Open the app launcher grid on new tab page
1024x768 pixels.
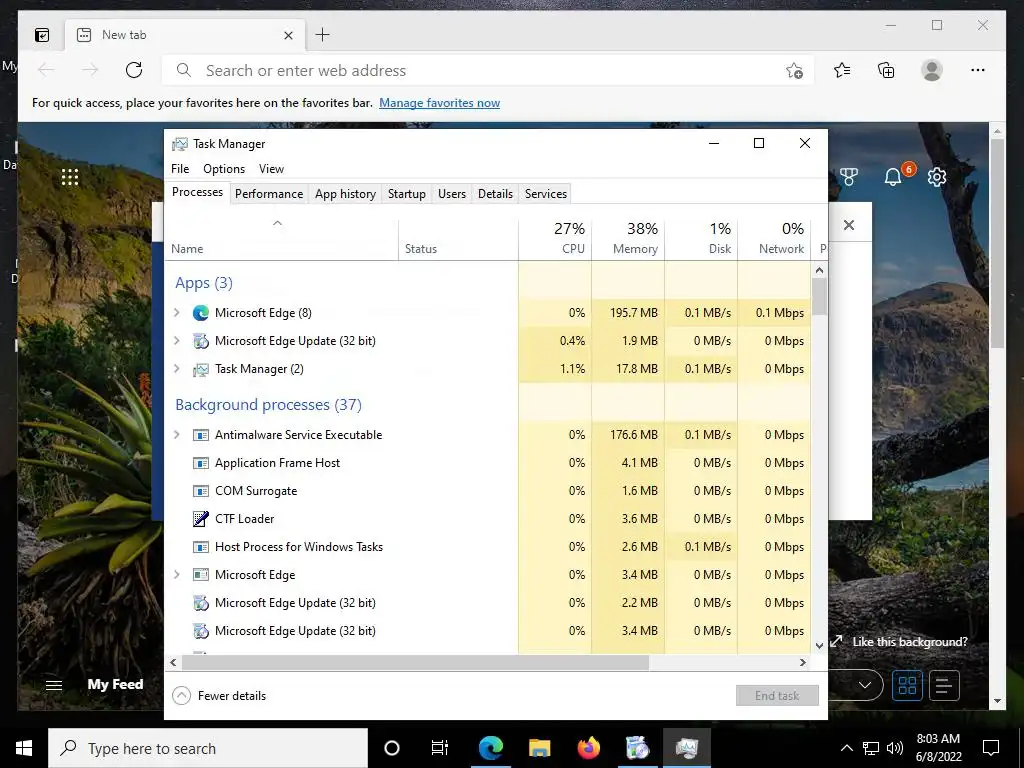click(70, 177)
